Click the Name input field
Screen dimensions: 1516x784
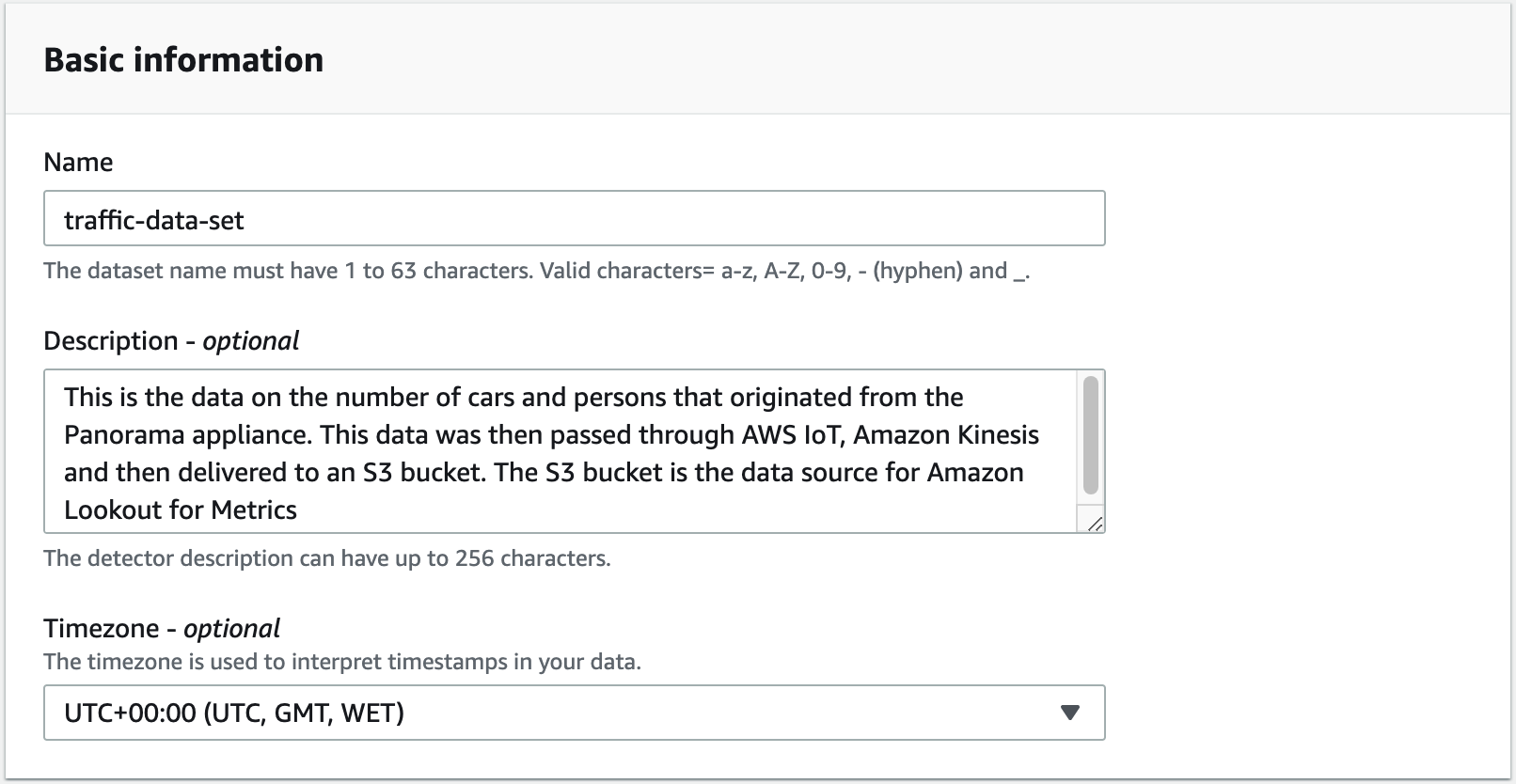click(x=574, y=219)
